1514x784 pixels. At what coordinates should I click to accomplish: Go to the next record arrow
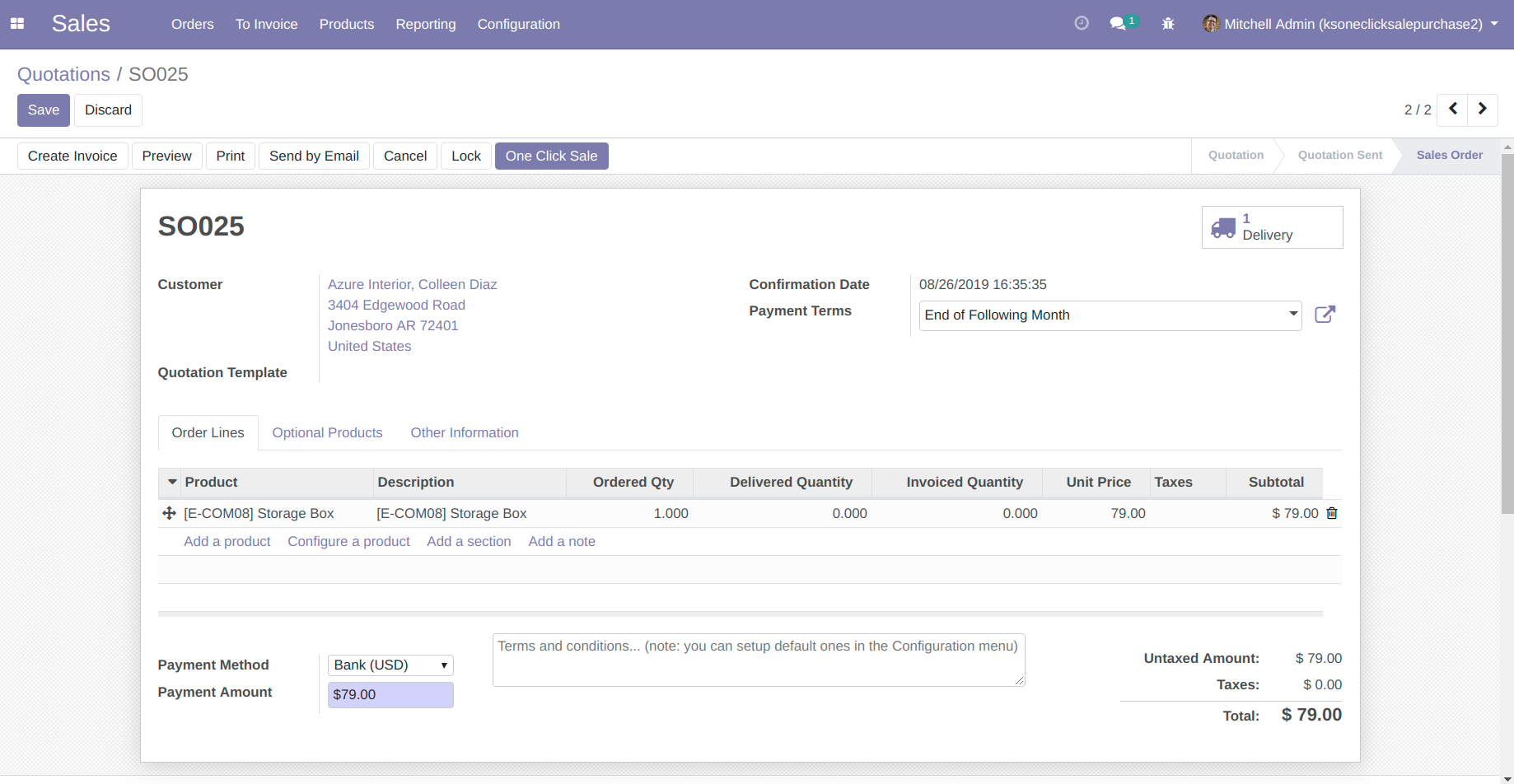pyautogui.click(x=1483, y=110)
